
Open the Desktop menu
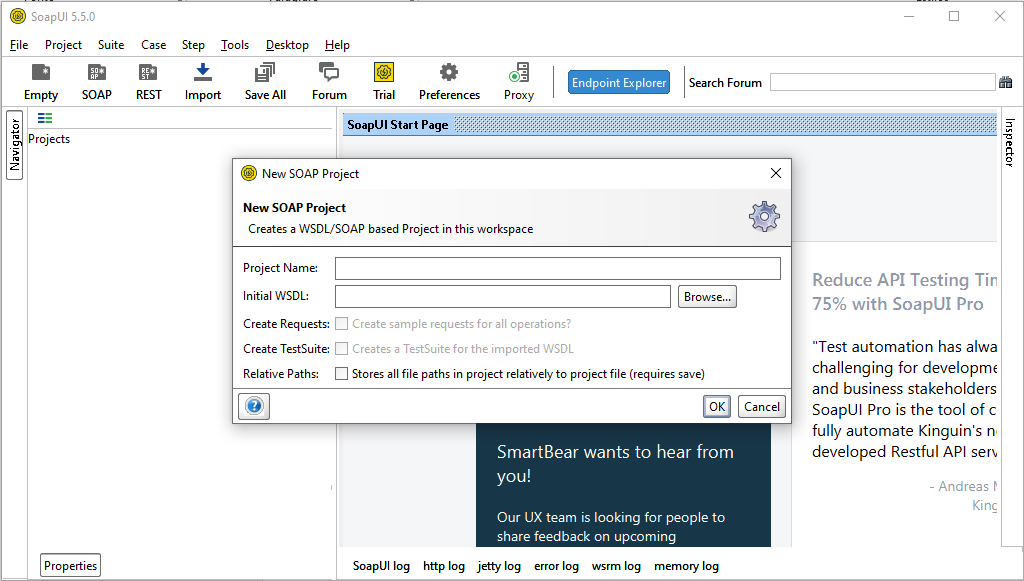click(287, 45)
